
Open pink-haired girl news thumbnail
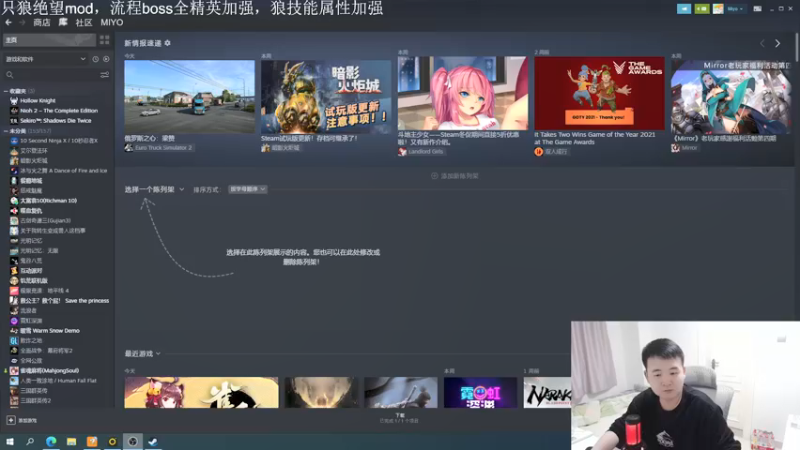(x=463, y=93)
